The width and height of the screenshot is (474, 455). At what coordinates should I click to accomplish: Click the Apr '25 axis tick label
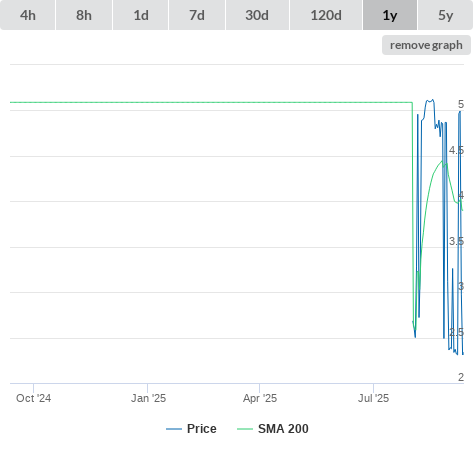[x=260, y=398]
